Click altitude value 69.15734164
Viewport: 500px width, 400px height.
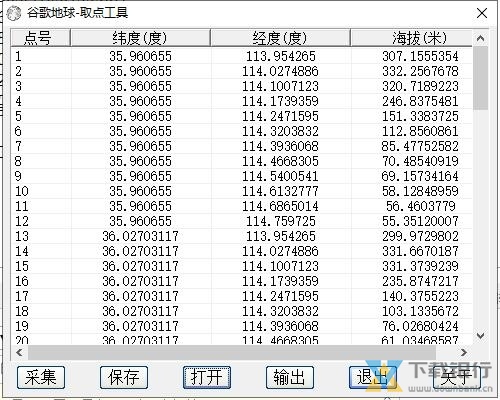420,176
